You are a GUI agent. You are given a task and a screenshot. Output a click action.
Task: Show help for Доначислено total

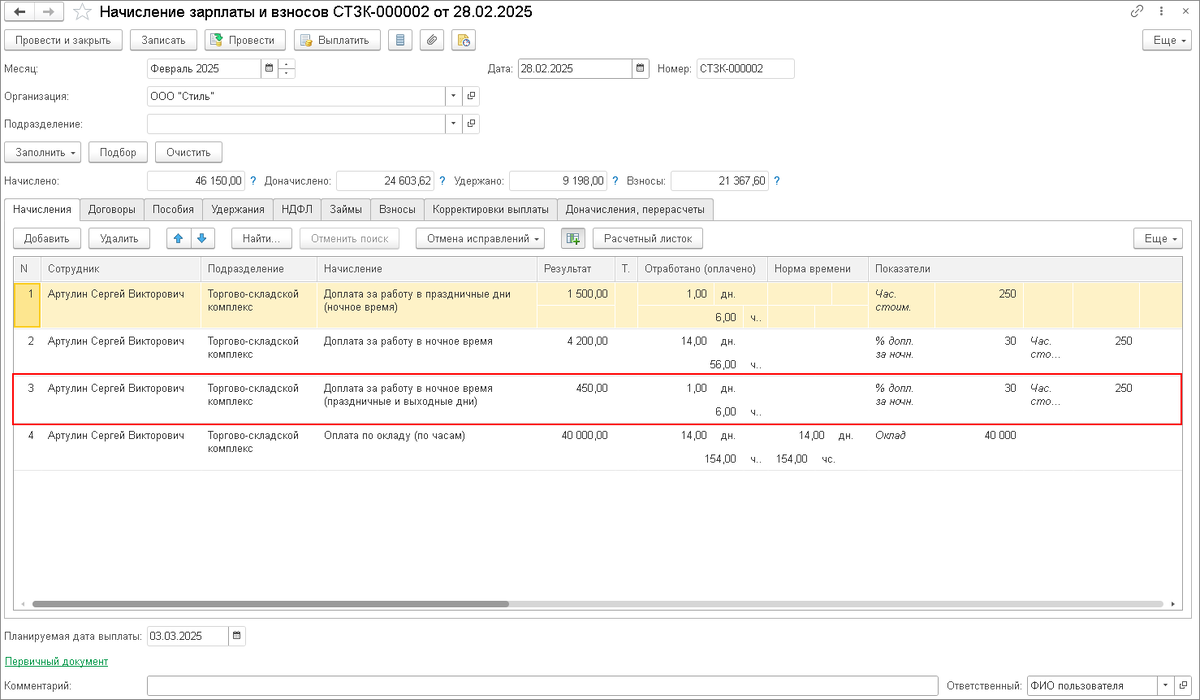click(x=442, y=181)
